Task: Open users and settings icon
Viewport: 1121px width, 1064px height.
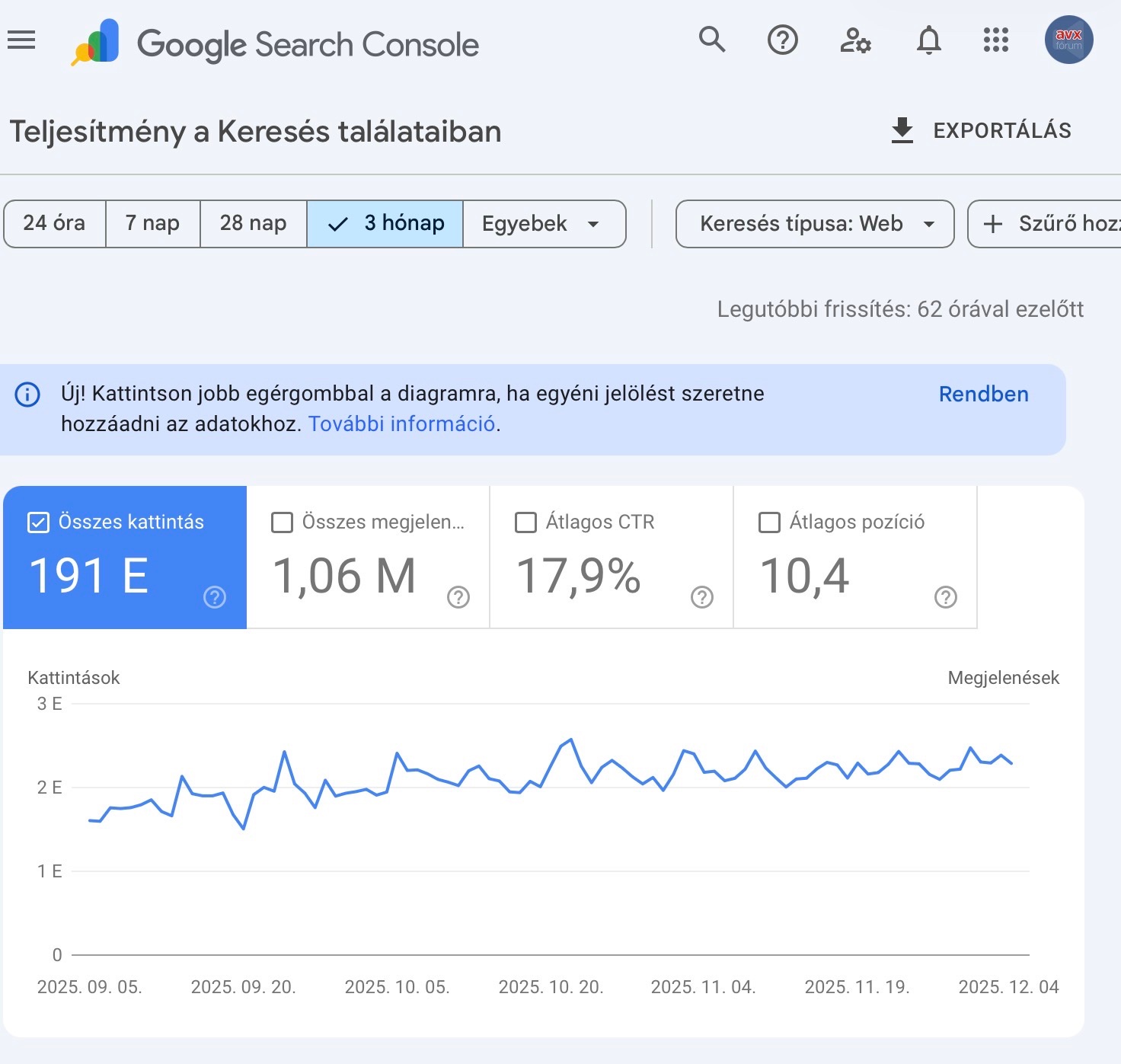Action: pos(855,40)
